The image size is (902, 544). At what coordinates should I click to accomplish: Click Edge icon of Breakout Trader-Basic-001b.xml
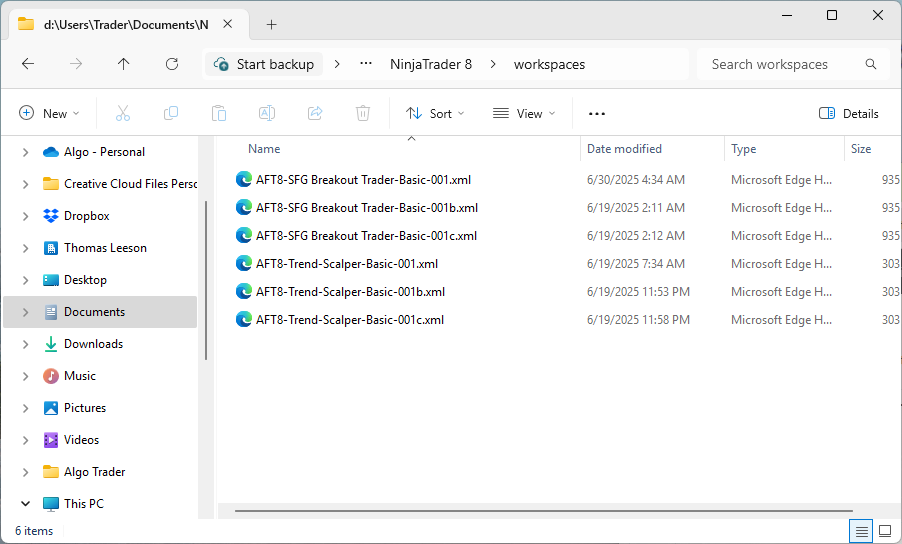tap(244, 207)
